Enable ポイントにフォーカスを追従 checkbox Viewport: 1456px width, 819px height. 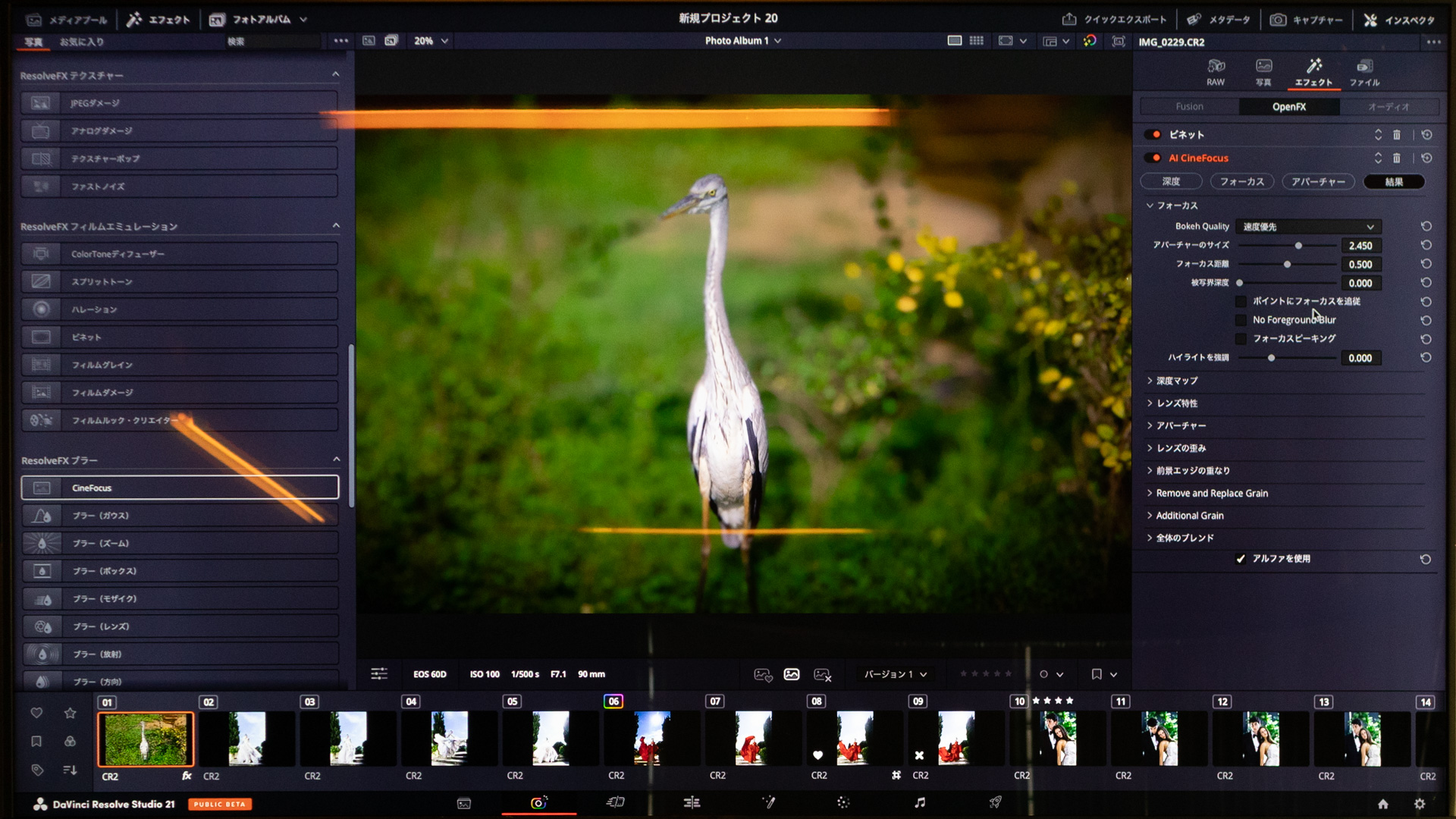1241,302
